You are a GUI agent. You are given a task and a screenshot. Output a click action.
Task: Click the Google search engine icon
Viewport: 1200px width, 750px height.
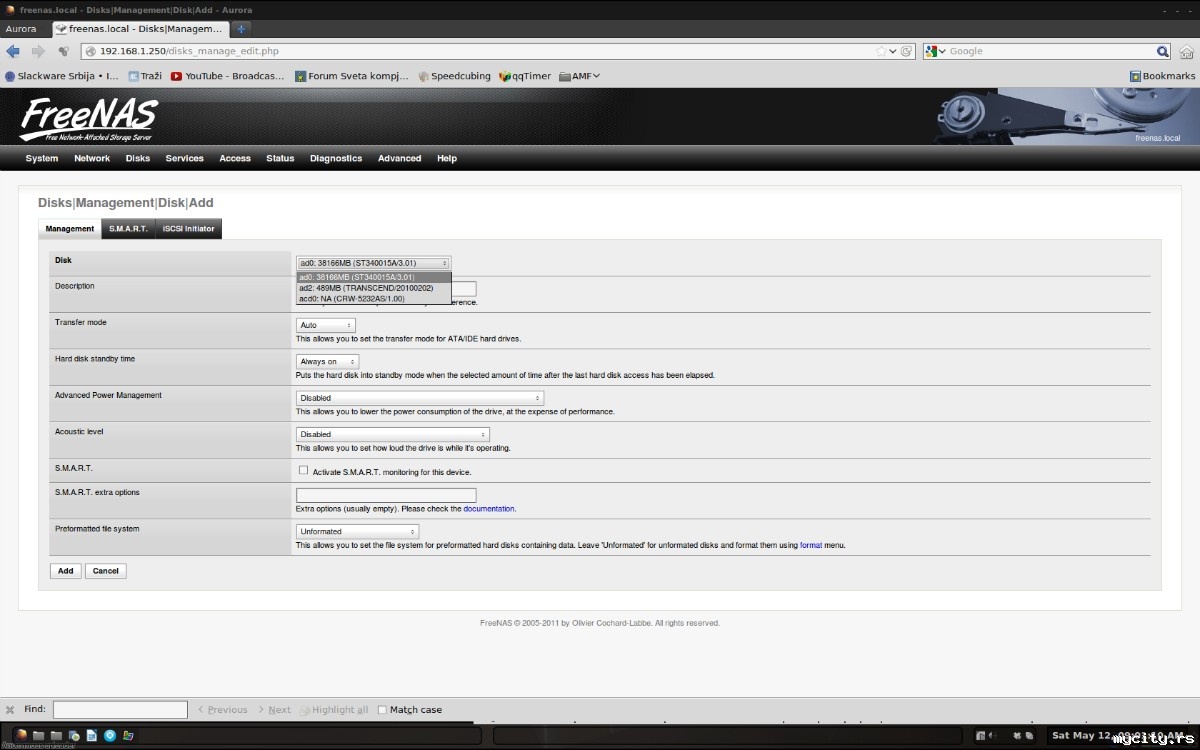(931, 51)
